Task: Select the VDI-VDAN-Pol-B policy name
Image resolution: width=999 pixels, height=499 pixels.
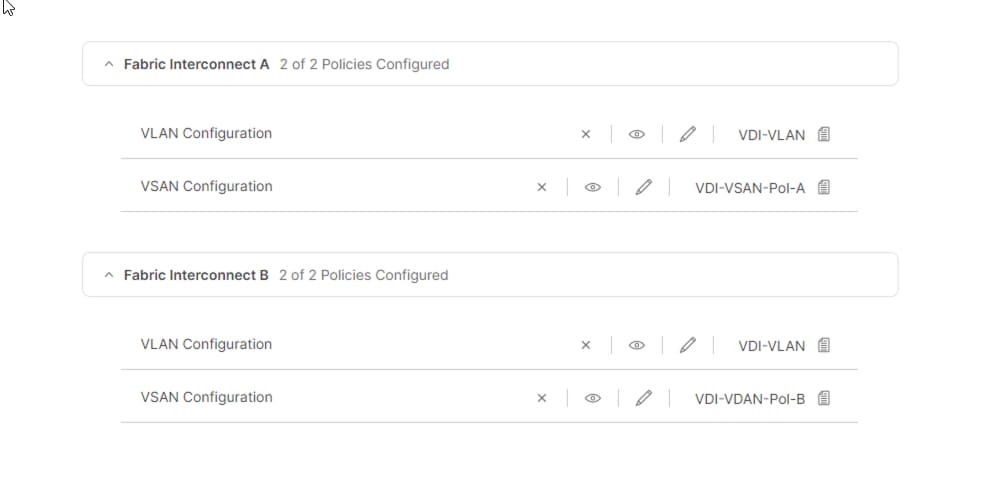Action: tap(749, 399)
